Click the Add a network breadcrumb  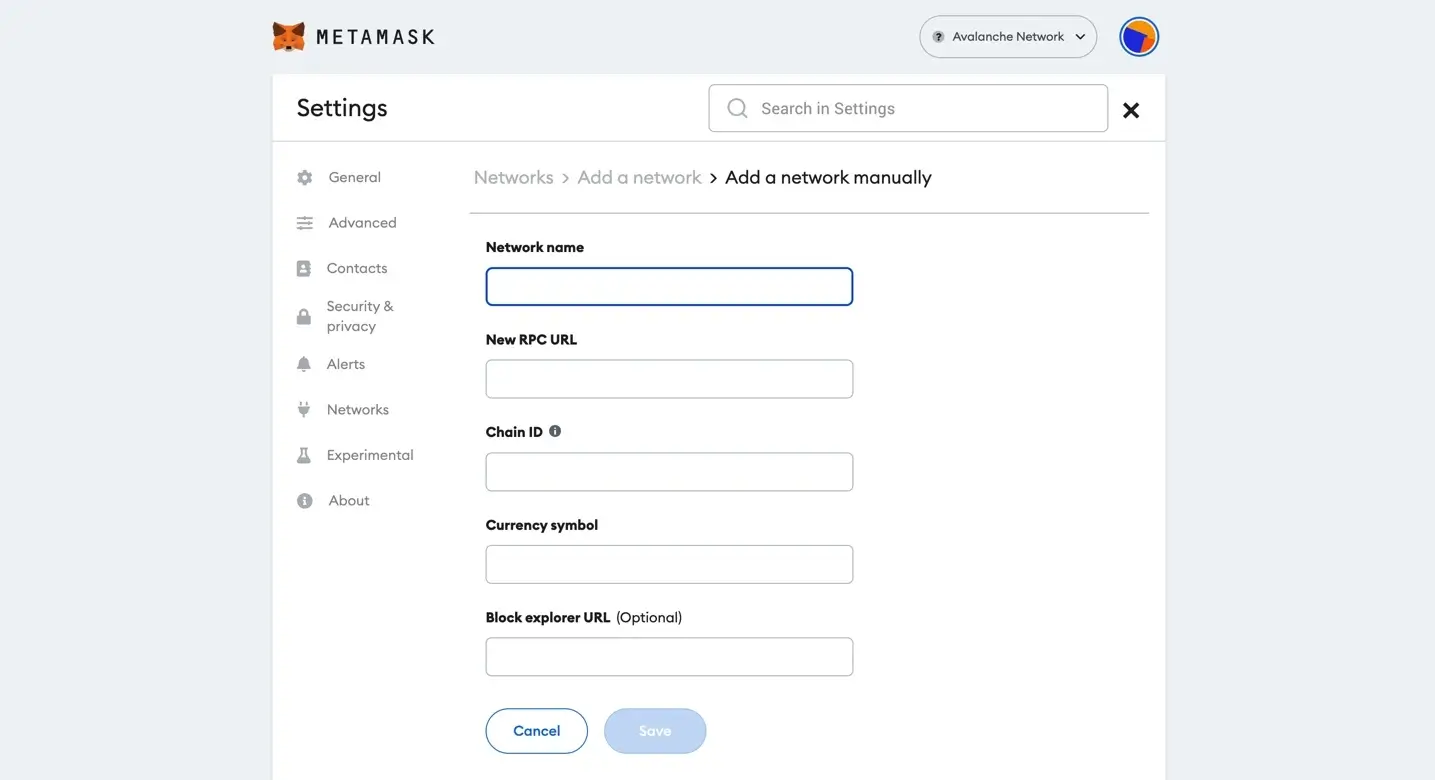pos(639,177)
